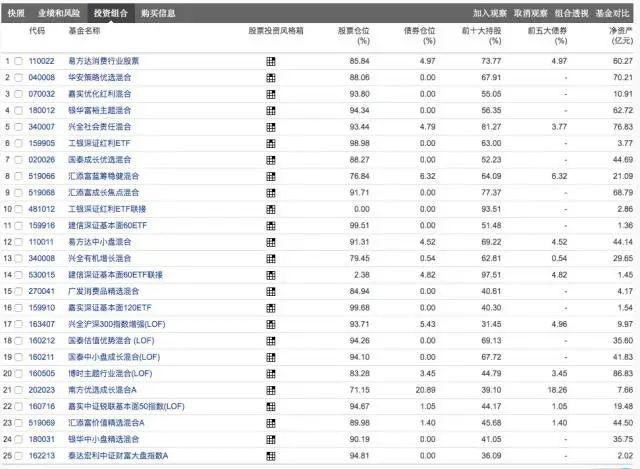
Task: Open style box icon for fund 159905
Action: tap(271, 144)
